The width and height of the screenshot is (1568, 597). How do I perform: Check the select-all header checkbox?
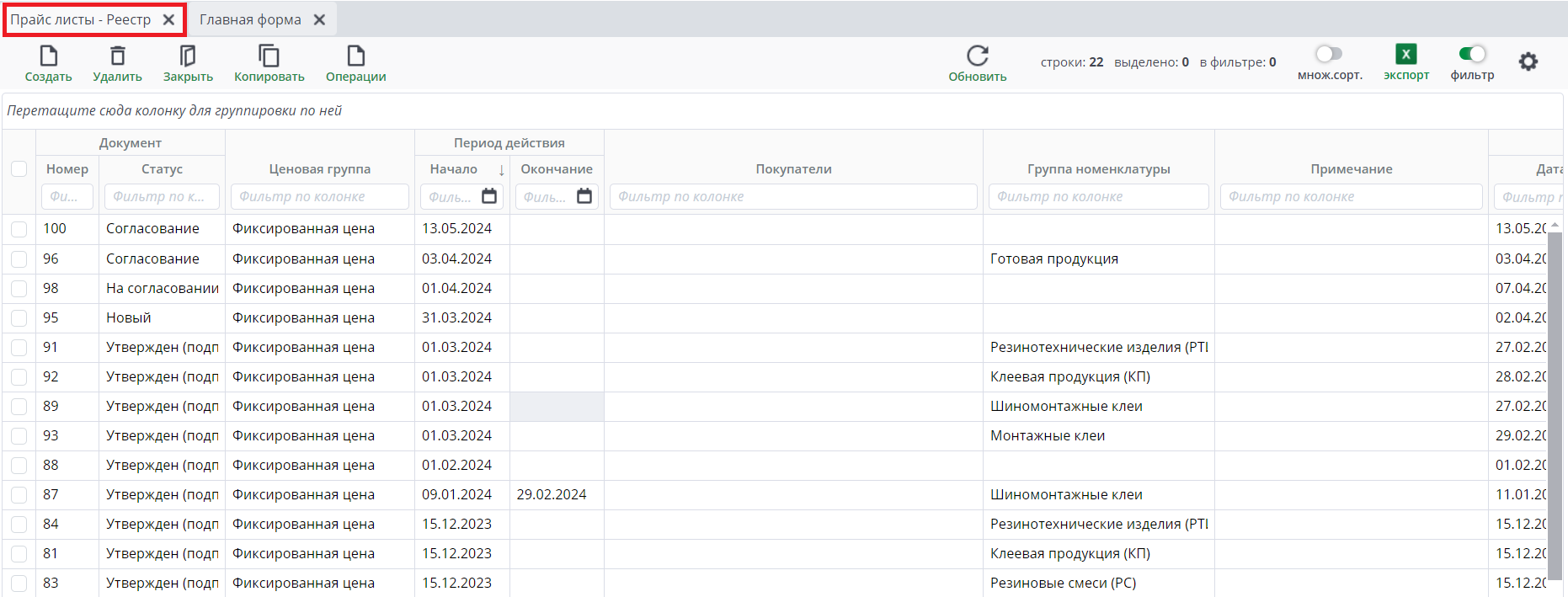click(x=19, y=168)
